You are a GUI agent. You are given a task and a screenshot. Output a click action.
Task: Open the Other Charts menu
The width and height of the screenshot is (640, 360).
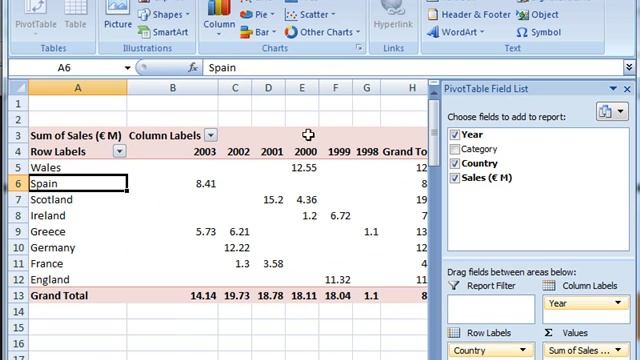(x=322, y=32)
